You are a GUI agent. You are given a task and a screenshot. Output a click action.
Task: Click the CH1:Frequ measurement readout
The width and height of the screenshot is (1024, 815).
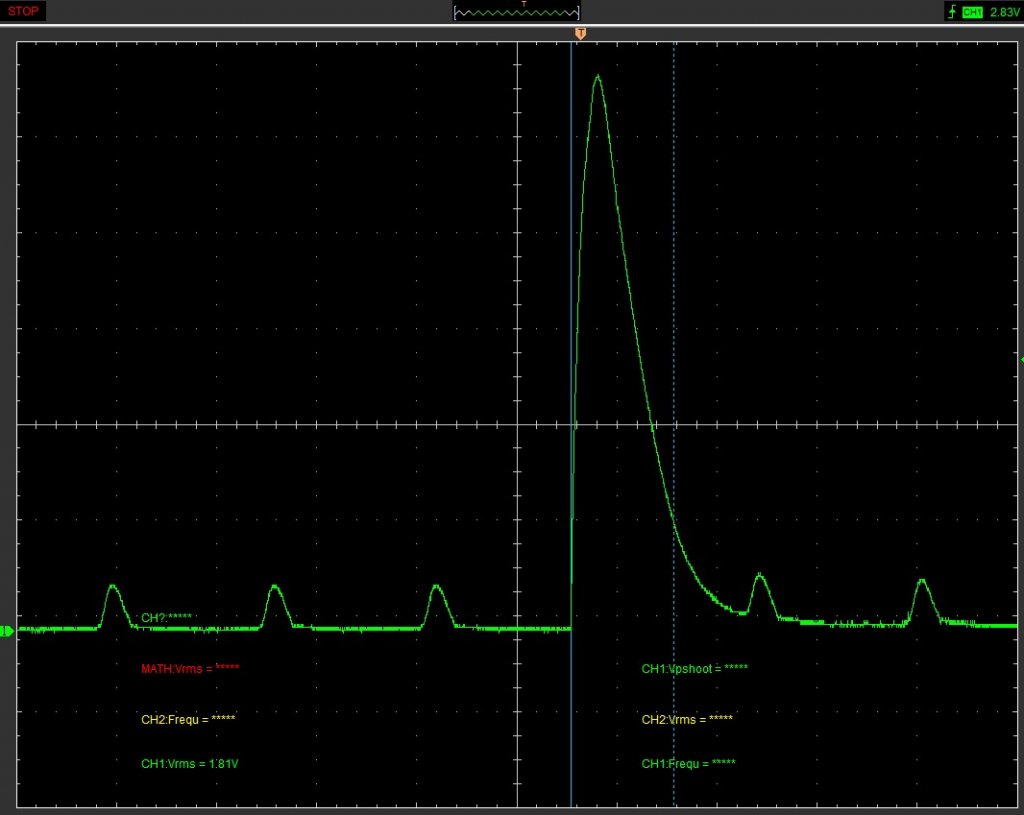click(688, 763)
